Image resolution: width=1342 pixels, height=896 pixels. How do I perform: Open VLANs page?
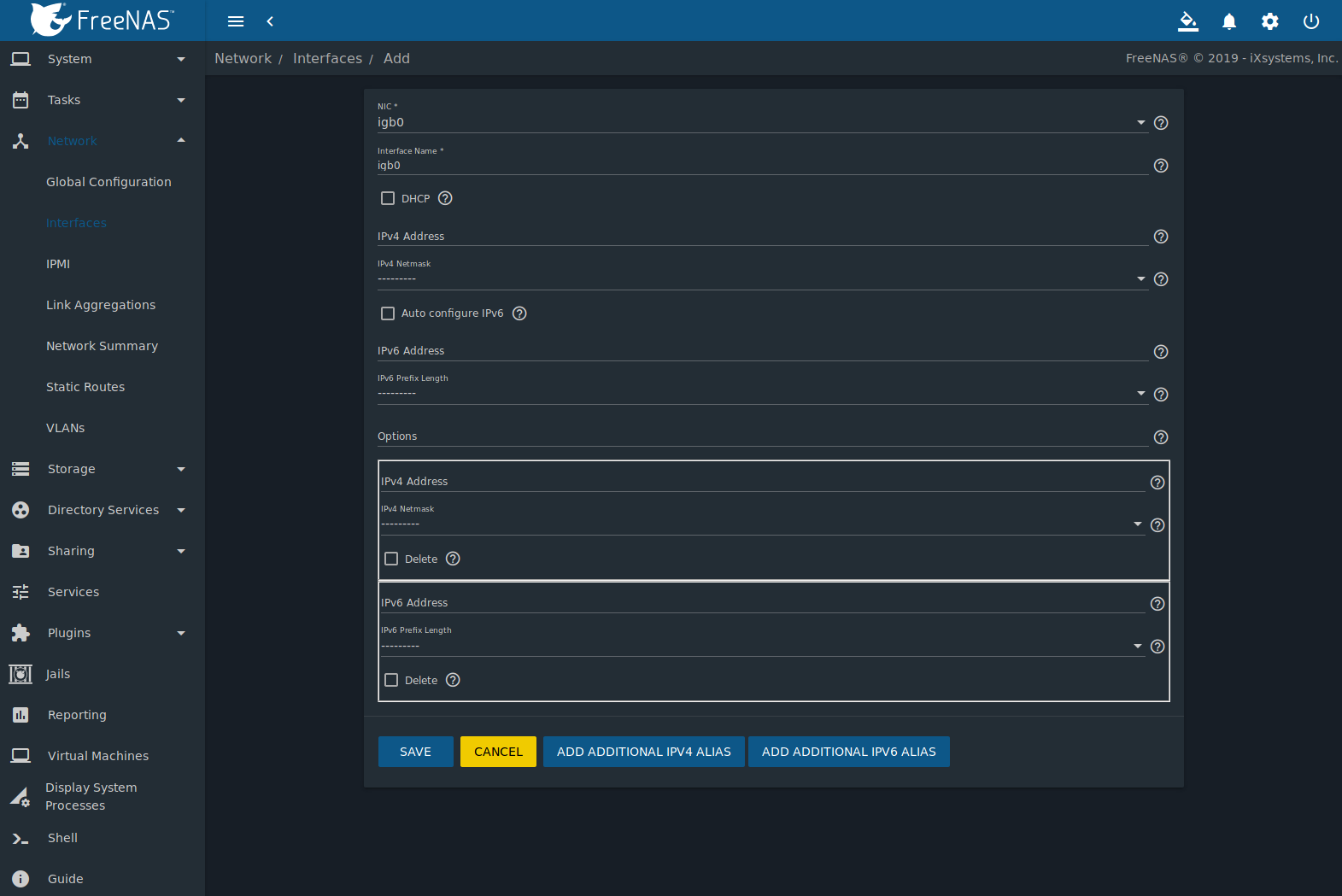click(x=66, y=428)
